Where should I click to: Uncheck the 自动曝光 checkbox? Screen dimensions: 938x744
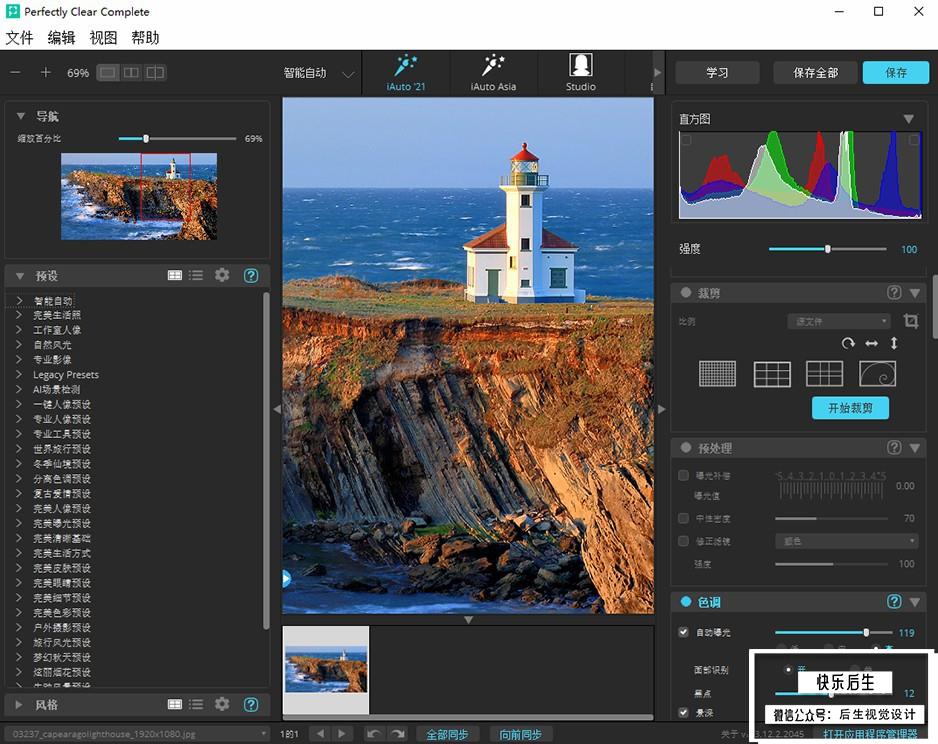(683, 632)
